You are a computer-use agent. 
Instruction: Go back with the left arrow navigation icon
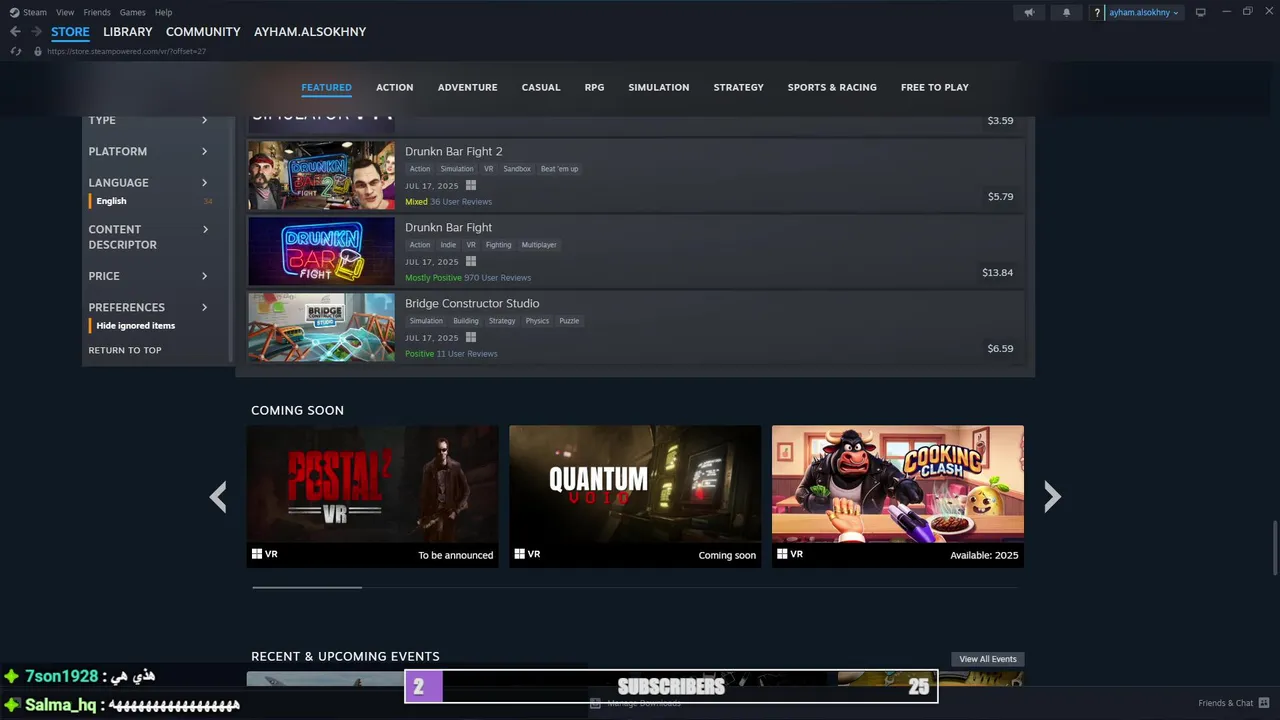pos(15,32)
